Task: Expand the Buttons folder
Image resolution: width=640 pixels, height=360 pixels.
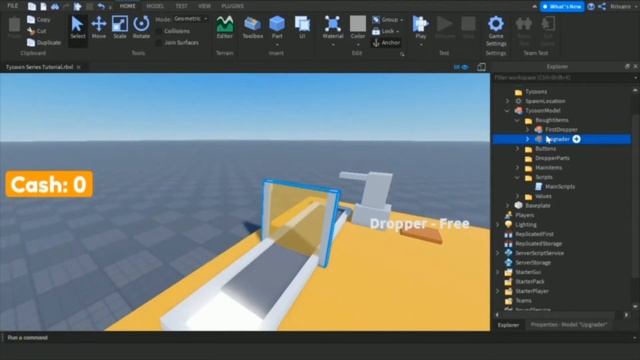Action: pos(517,149)
